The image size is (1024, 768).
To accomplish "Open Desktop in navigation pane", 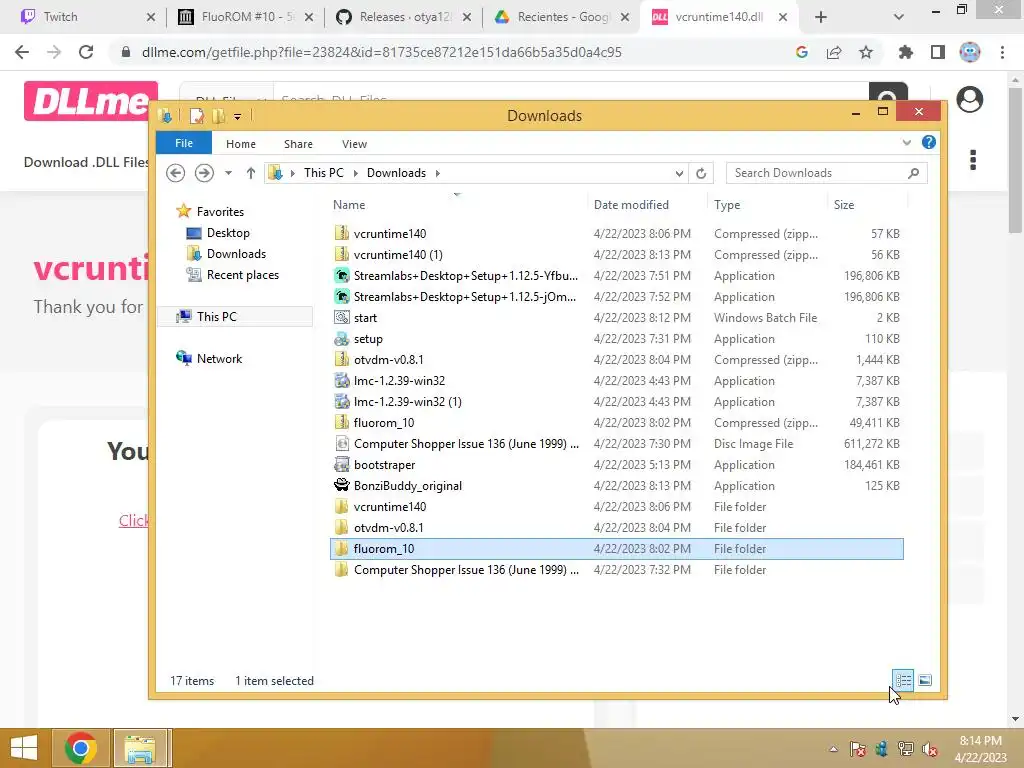I will (227, 232).
